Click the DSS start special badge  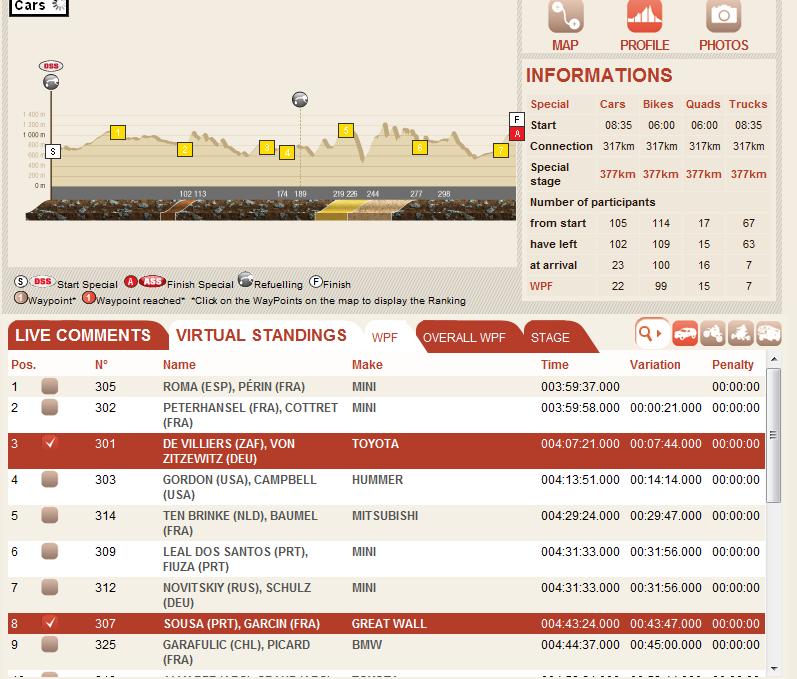[51, 66]
